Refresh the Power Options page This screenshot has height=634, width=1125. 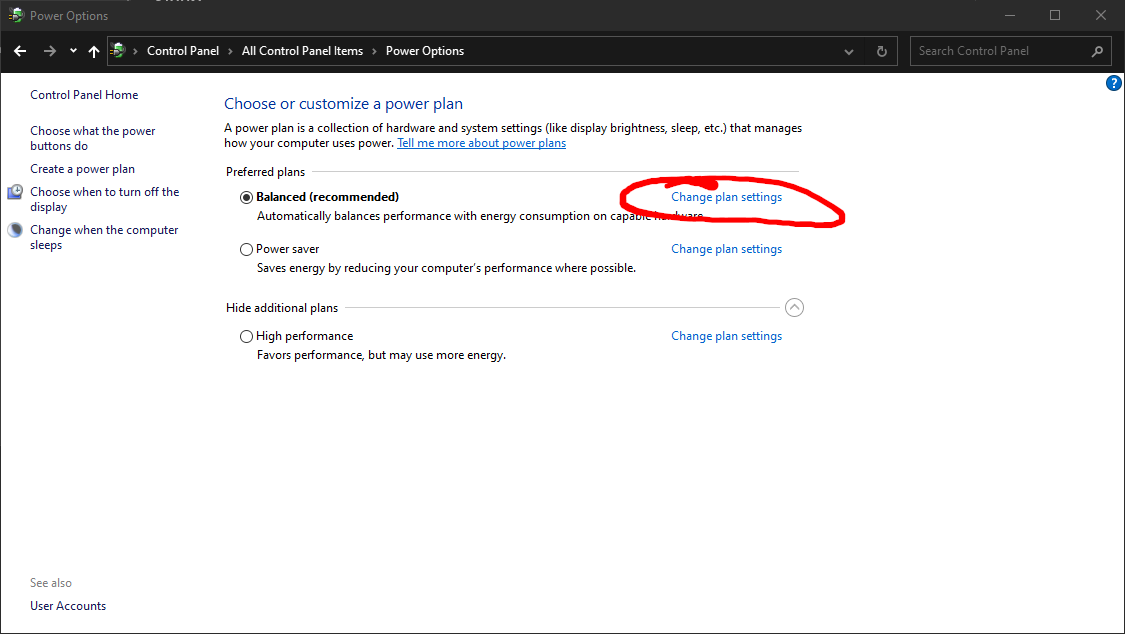tap(881, 51)
